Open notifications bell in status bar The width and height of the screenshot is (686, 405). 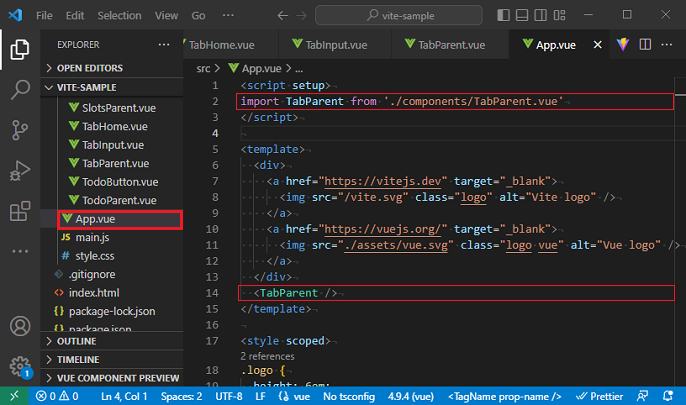pyautogui.click(x=668, y=396)
